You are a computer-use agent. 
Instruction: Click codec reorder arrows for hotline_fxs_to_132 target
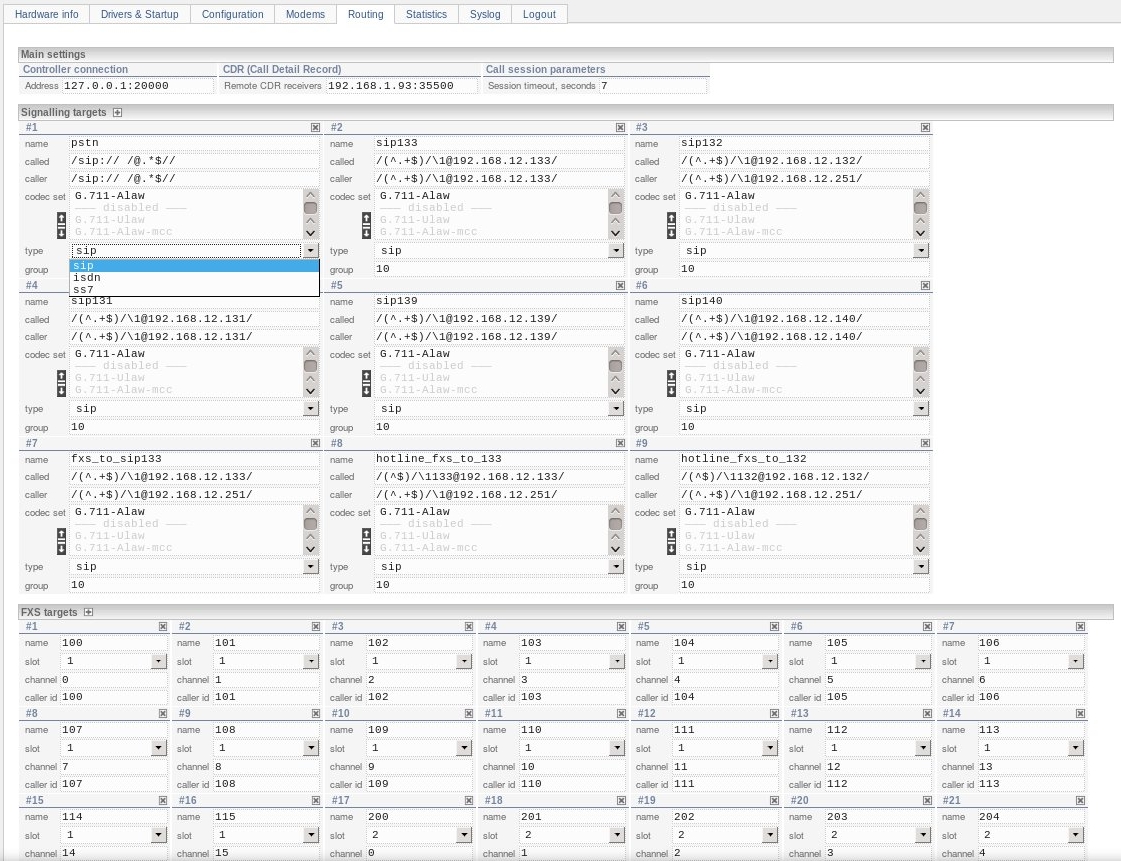671,541
